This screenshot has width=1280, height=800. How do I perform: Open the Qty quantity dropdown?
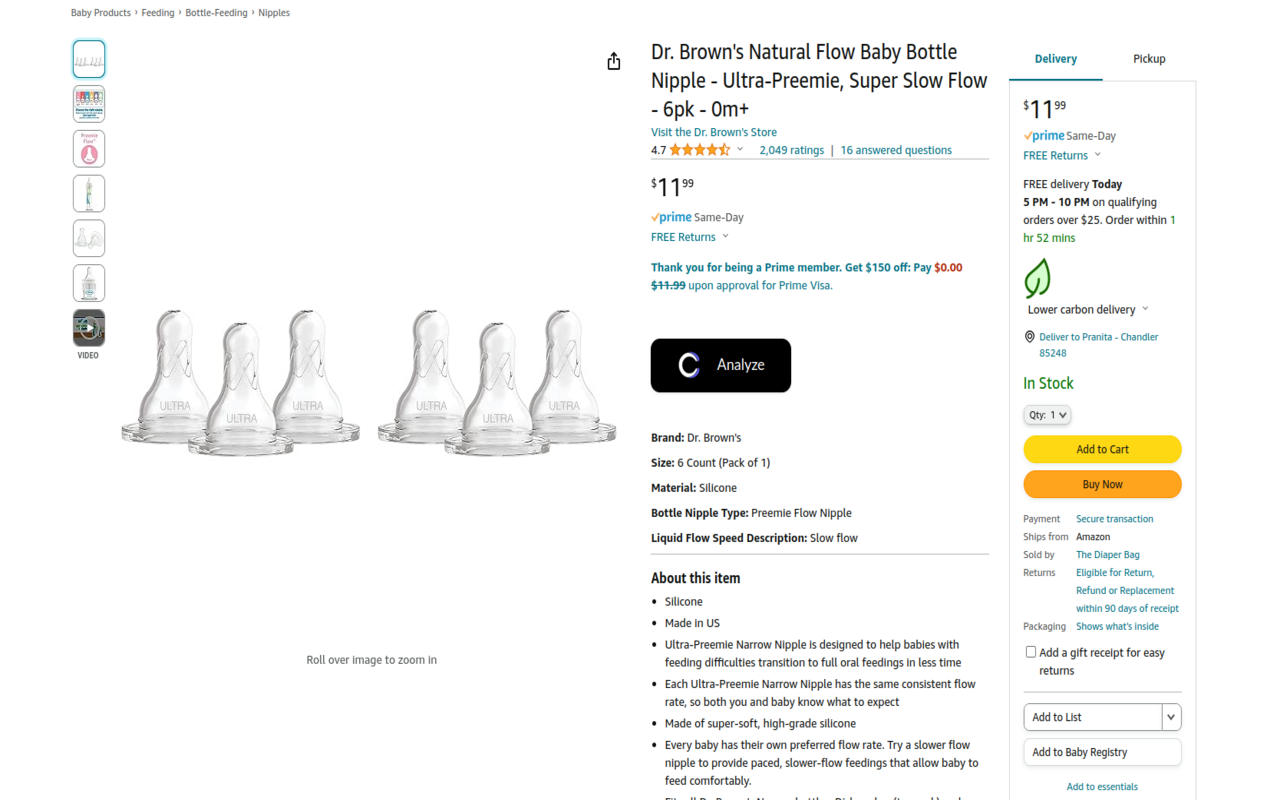point(1047,415)
